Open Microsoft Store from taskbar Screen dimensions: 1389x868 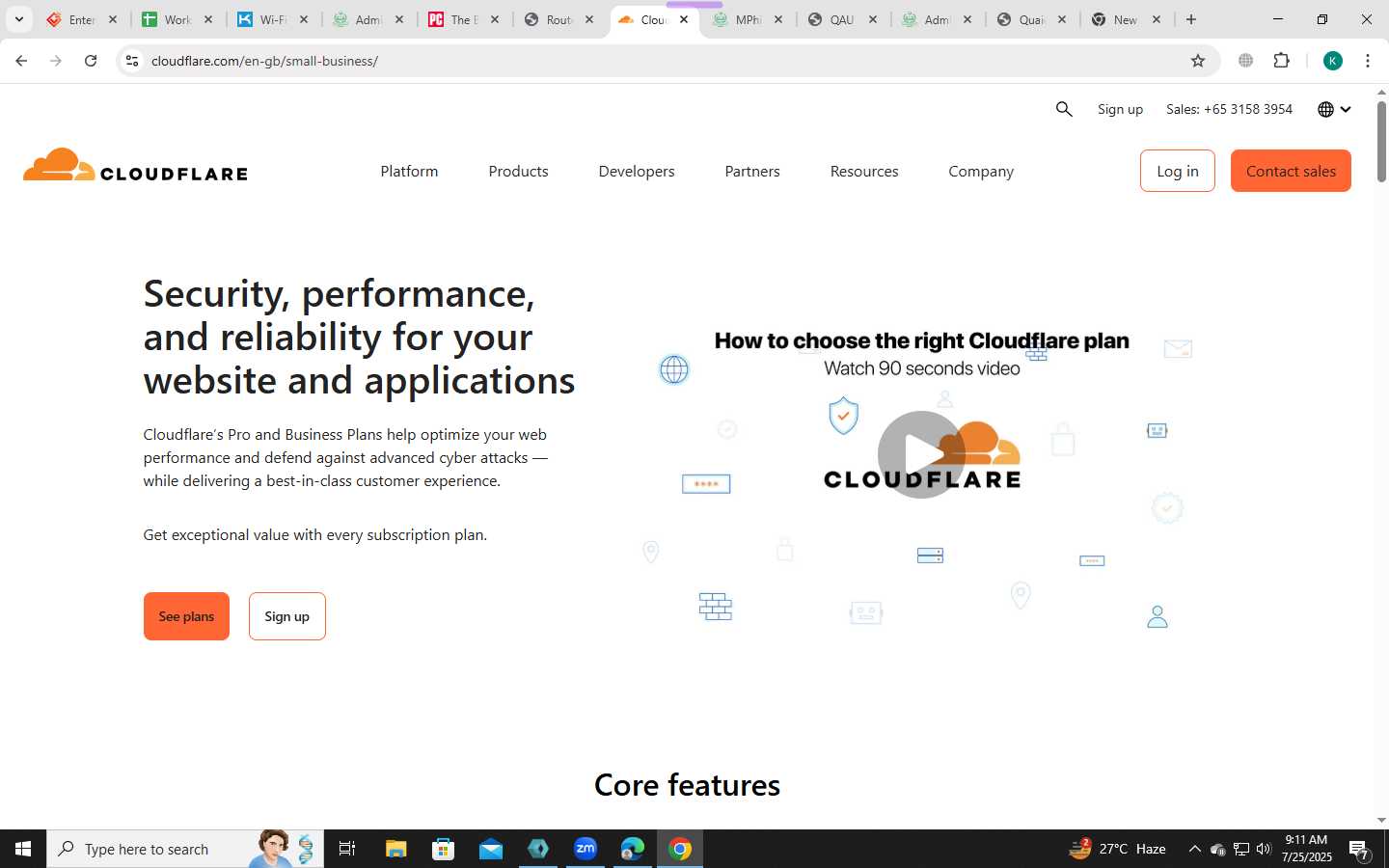(x=443, y=849)
